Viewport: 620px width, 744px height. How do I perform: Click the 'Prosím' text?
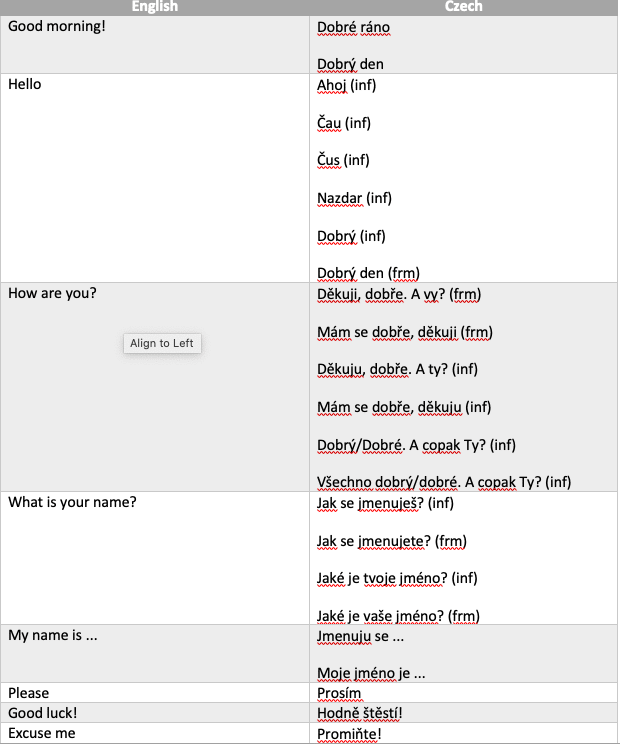[x=339, y=694]
